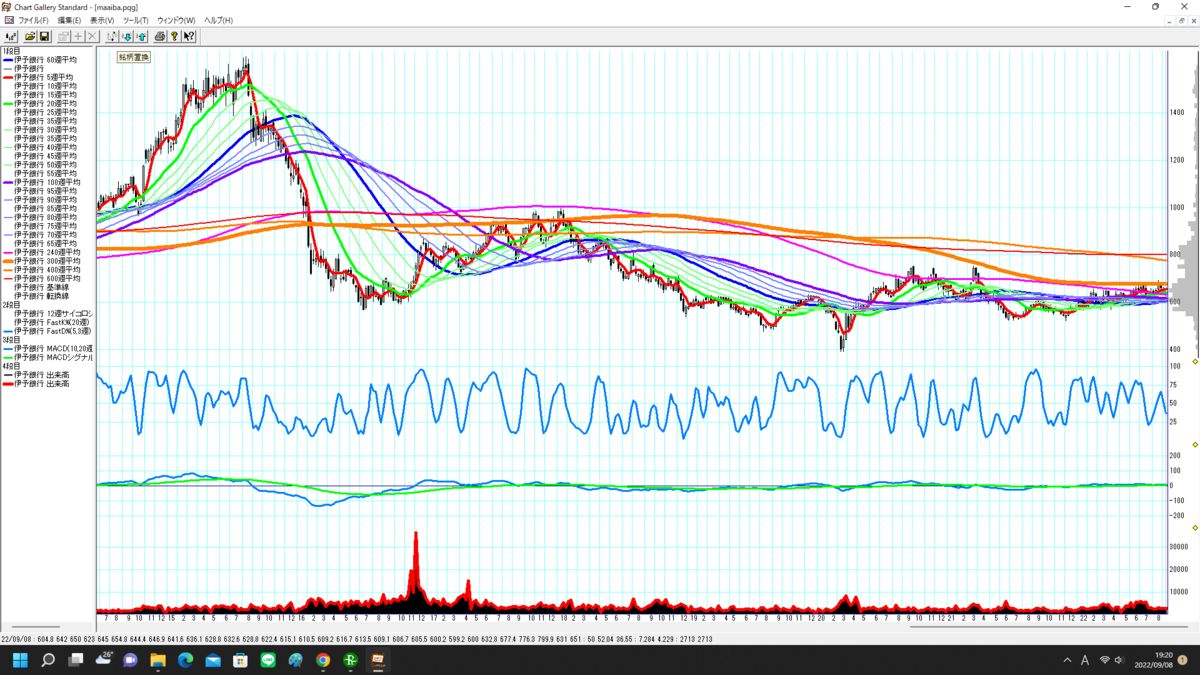This screenshot has height=675, width=1200.
Task: Click the greyed-out X delete toolbar icon
Action: [x=92, y=37]
